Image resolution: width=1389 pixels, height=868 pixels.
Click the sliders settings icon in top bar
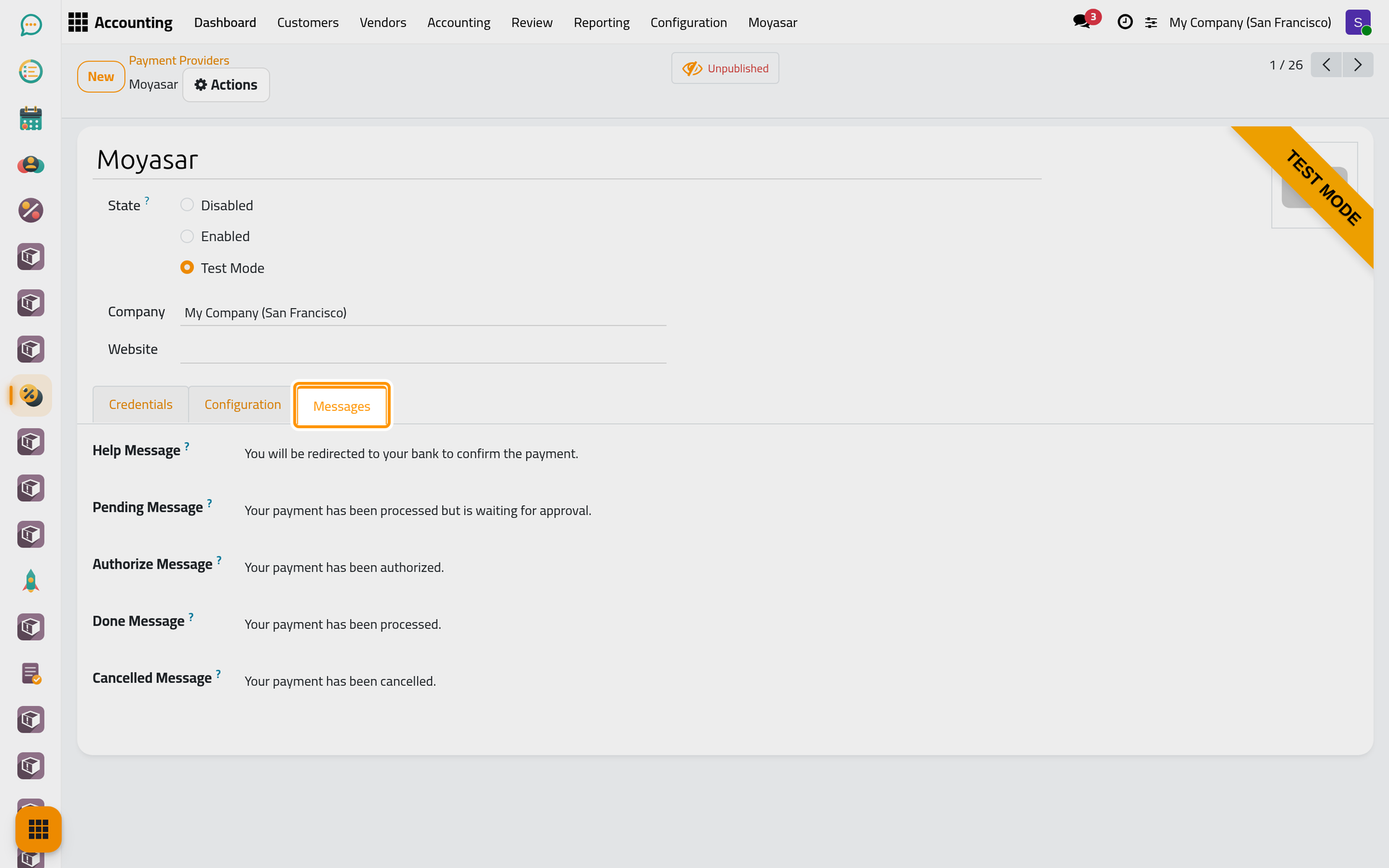[1151, 23]
